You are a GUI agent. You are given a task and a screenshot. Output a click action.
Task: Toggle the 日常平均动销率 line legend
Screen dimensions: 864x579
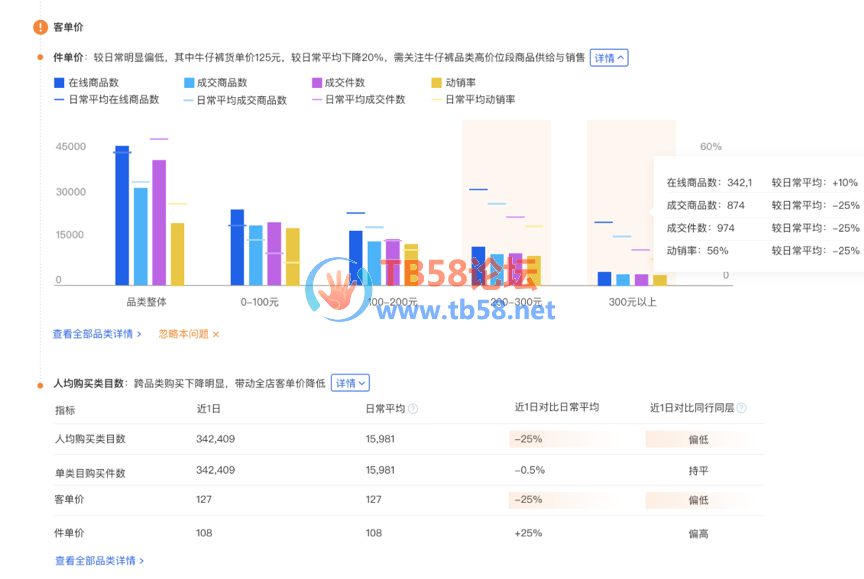[x=479, y=100]
